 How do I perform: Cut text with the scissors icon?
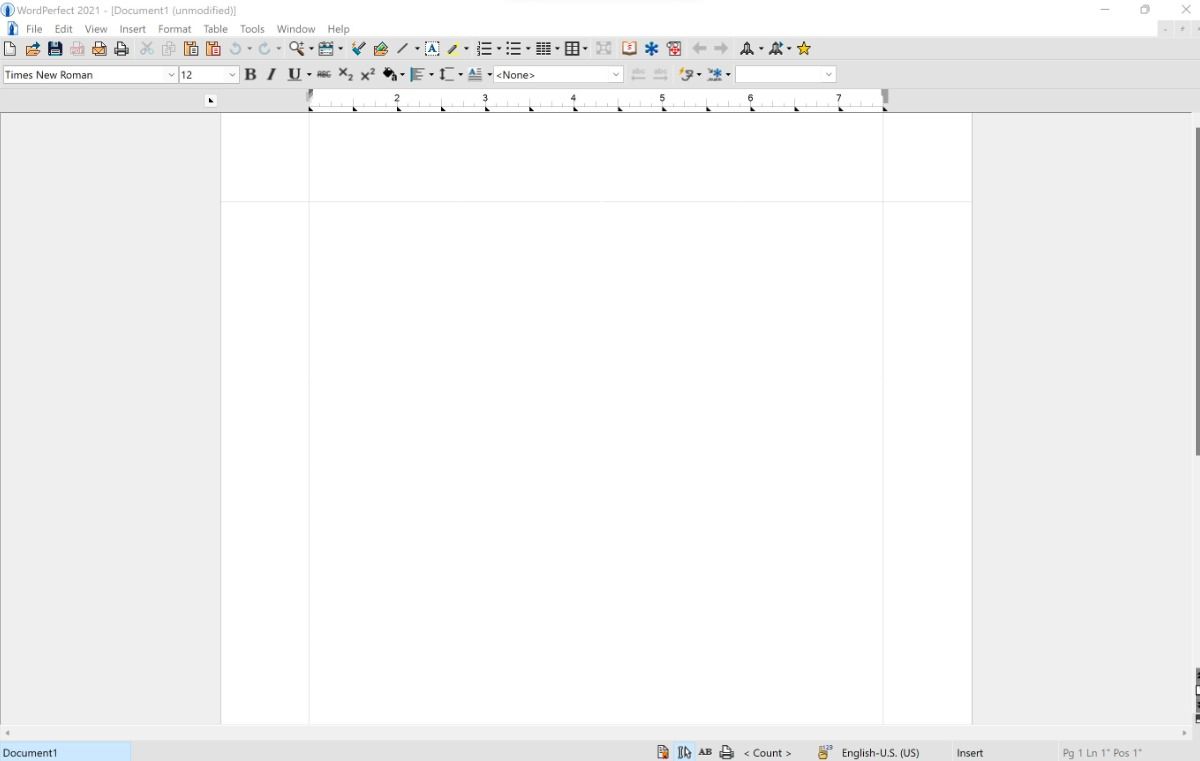[x=146, y=48]
